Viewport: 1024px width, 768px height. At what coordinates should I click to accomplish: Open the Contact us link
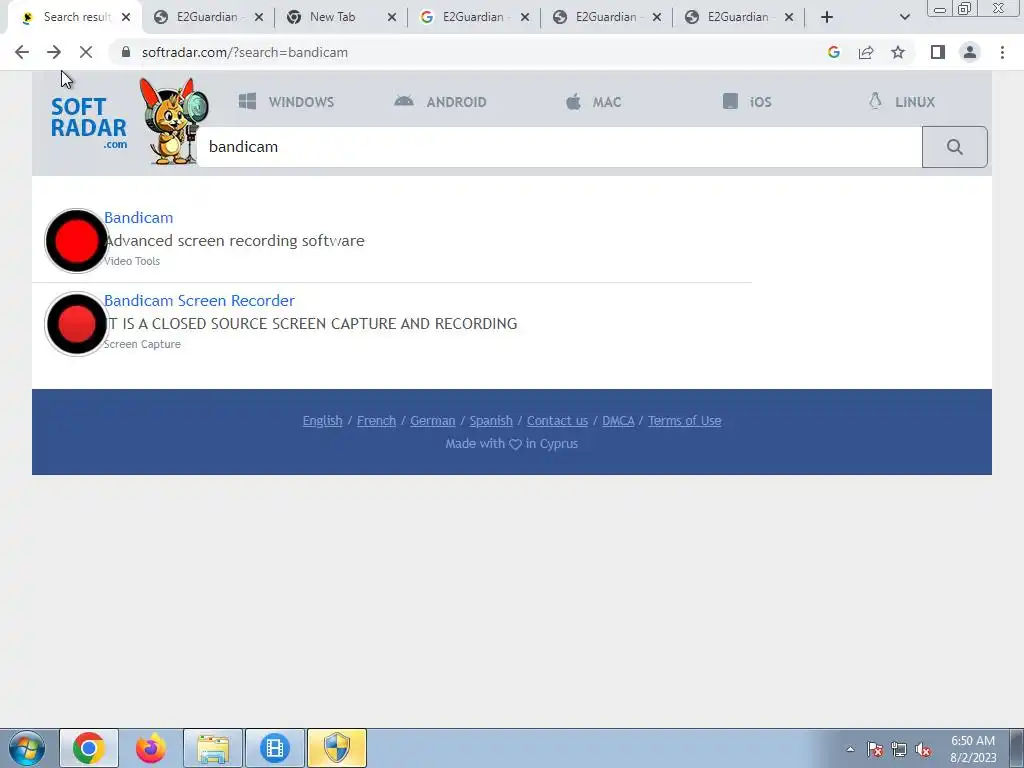557,421
